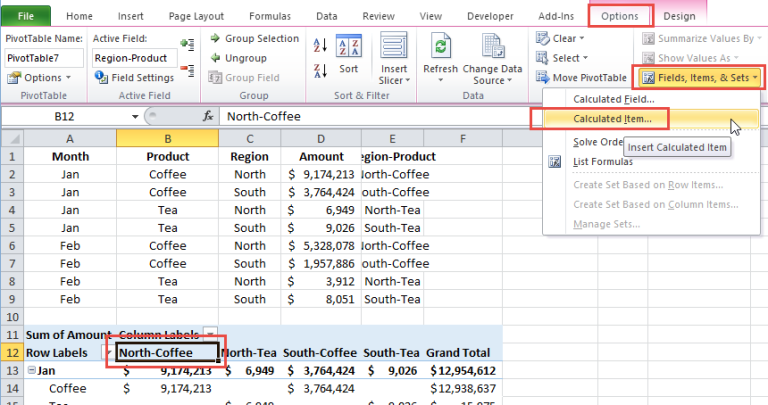Open the File tab
The height and width of the screenshot is (405, 768).
(x=27, y=16)
